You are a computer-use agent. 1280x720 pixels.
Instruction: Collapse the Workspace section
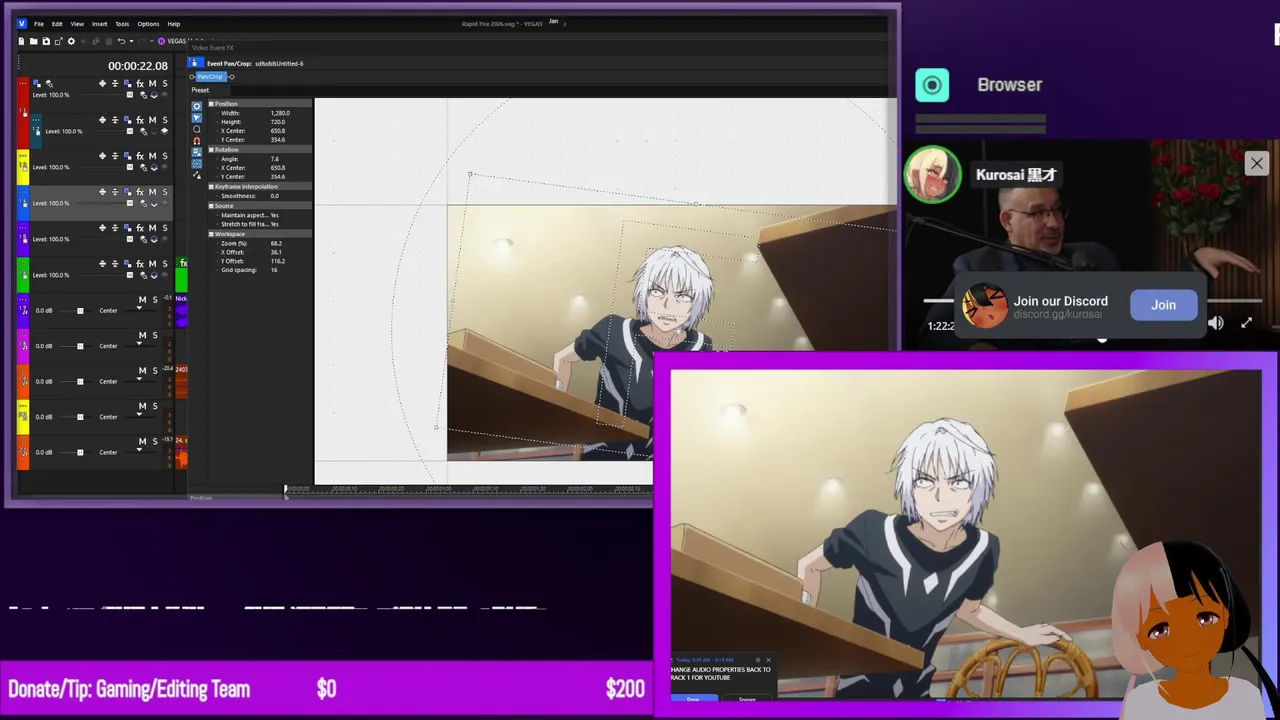(x=211, y=234)
